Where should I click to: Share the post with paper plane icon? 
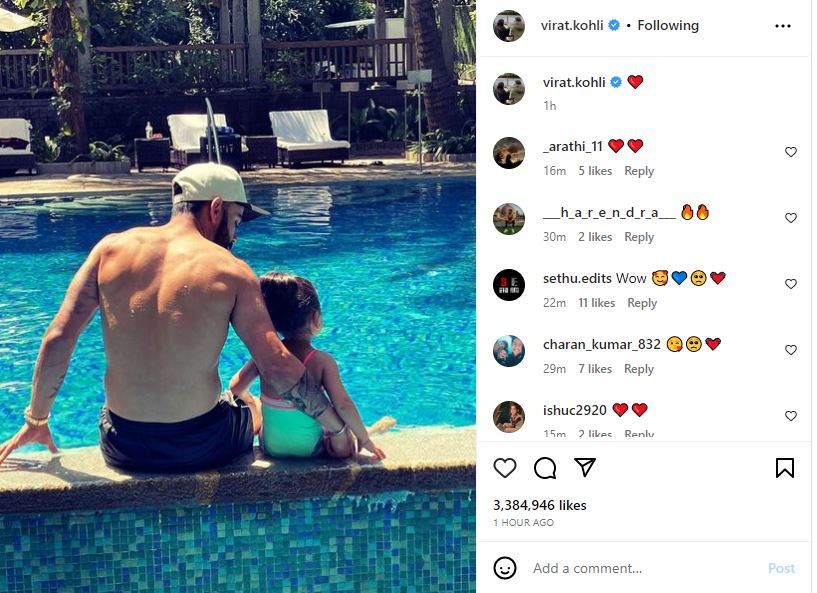point(585,467)
